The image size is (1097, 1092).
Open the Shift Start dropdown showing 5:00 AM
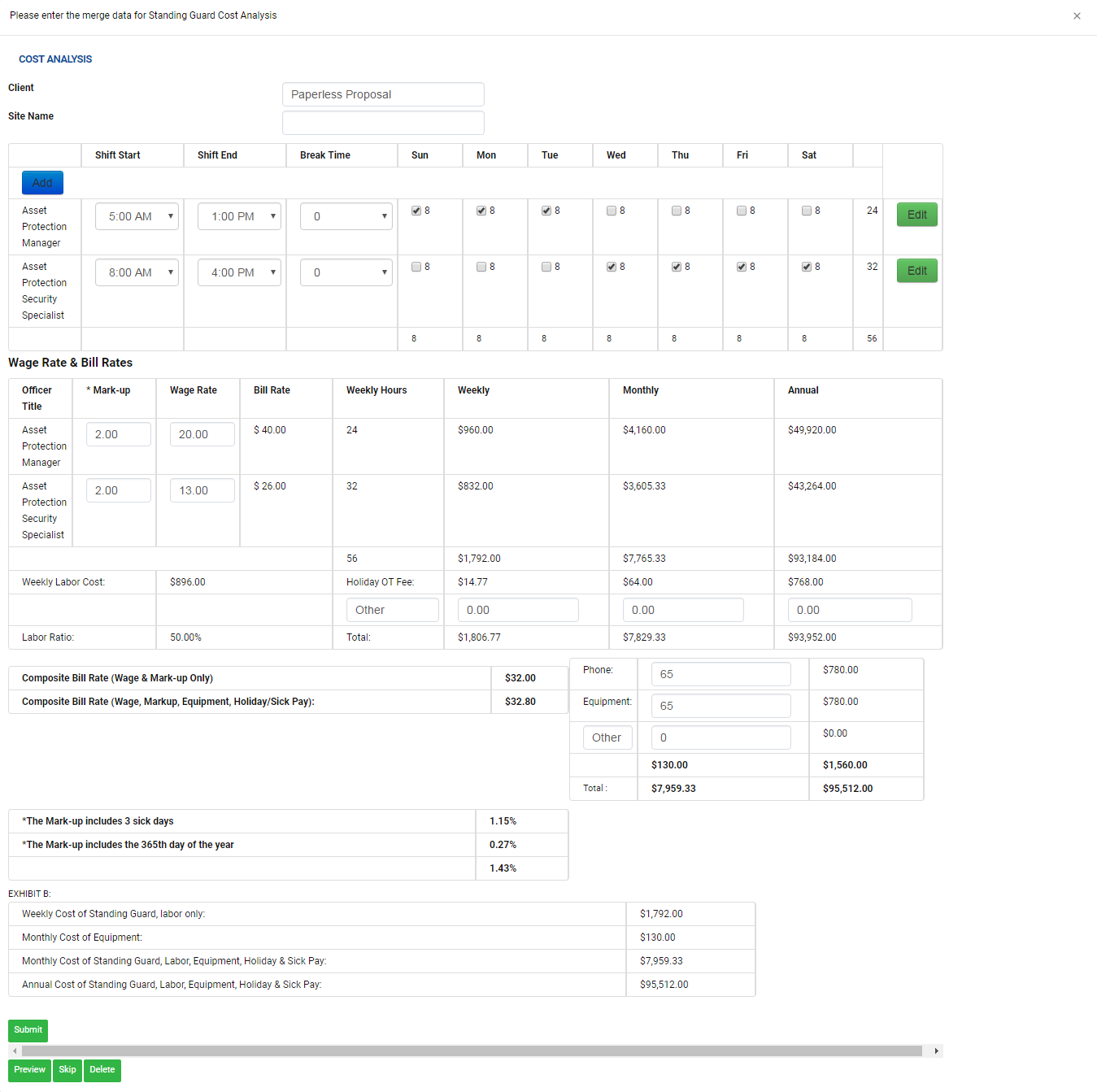coord(137,215)
